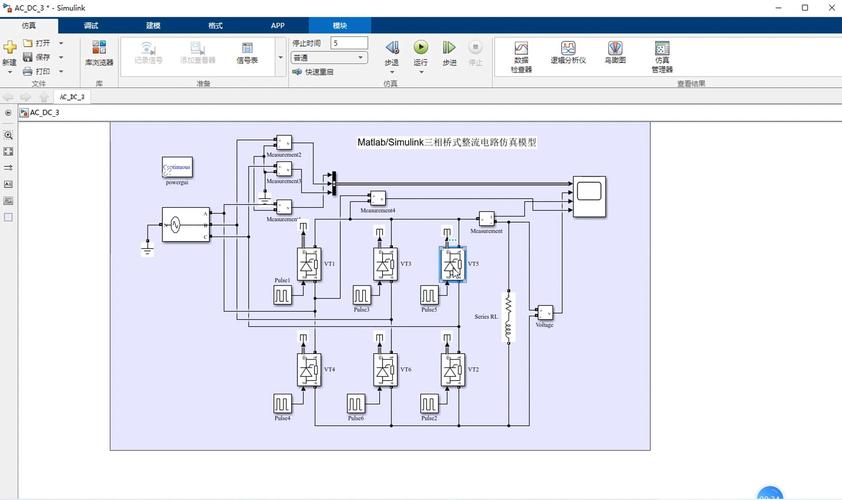Image resolution: width=842 pixels, height=500 pixels.
Task: Select the VT1 thyristor block
Action: coord(309,264)
